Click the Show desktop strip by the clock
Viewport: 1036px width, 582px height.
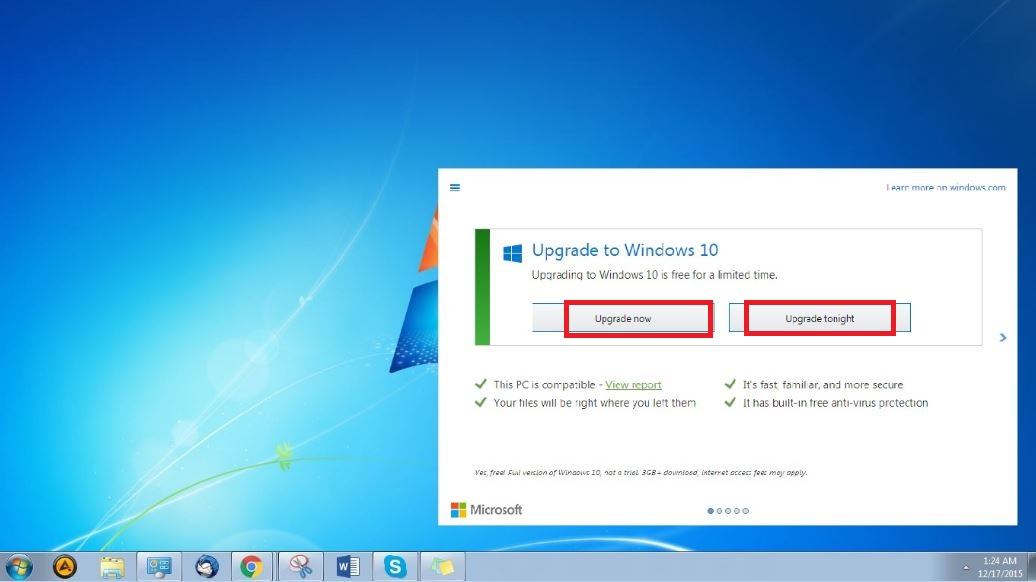pos(1031,567)
